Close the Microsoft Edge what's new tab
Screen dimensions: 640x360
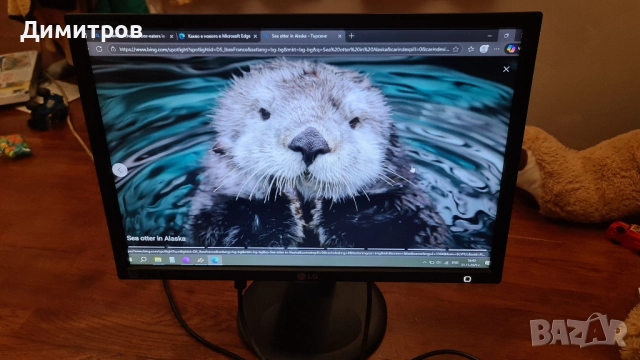255,36
